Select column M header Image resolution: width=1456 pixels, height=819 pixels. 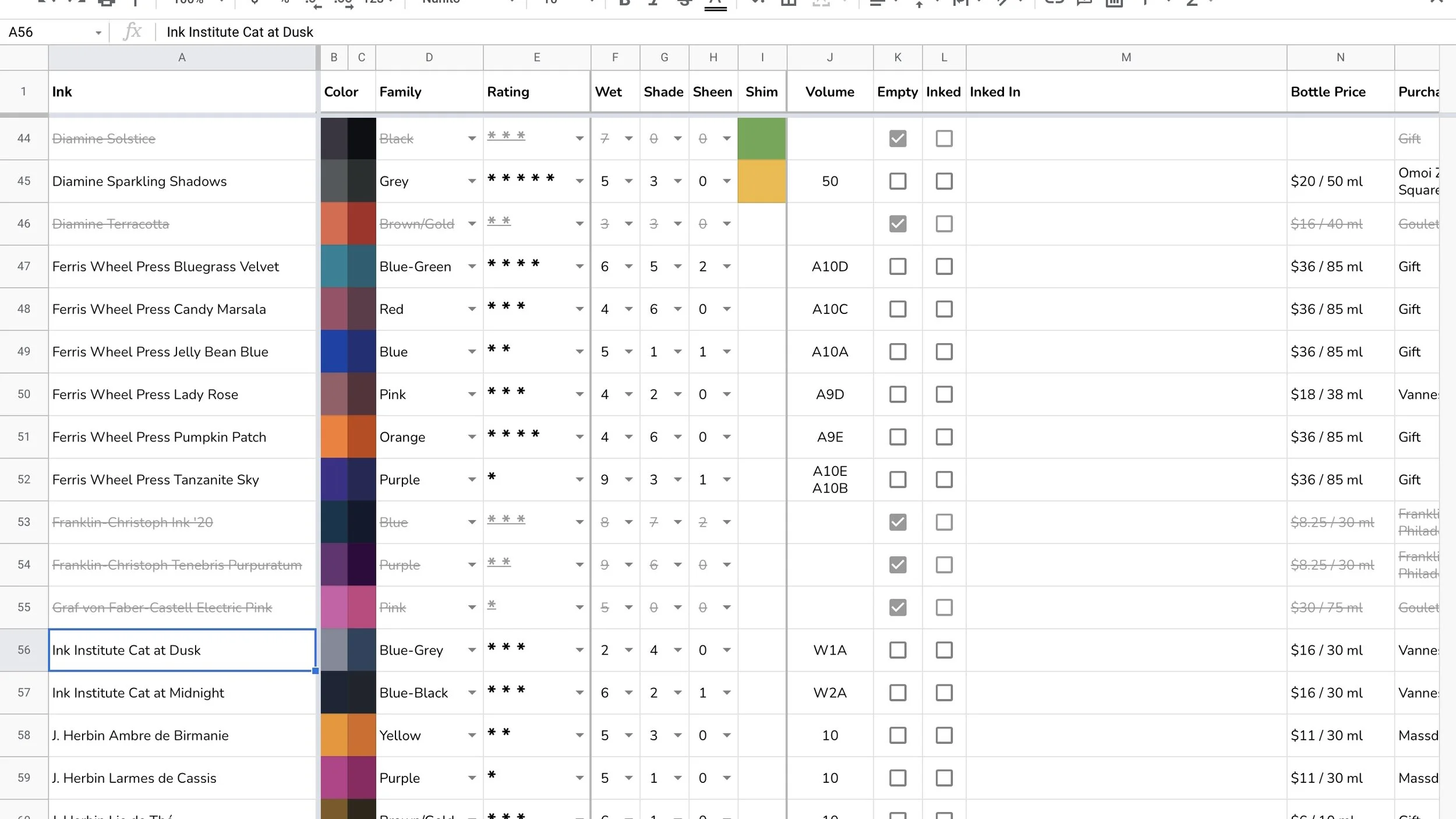coord(1126,58)
